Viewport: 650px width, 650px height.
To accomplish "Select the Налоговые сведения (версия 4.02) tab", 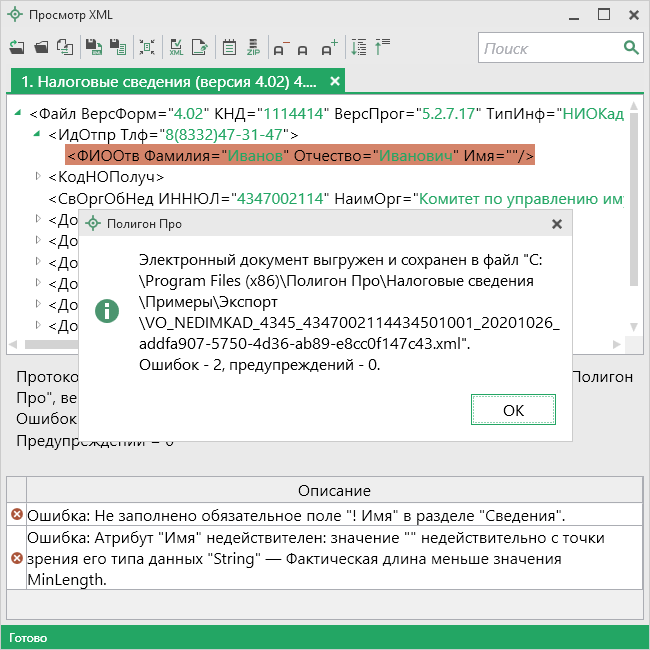I will pos(168,81).
